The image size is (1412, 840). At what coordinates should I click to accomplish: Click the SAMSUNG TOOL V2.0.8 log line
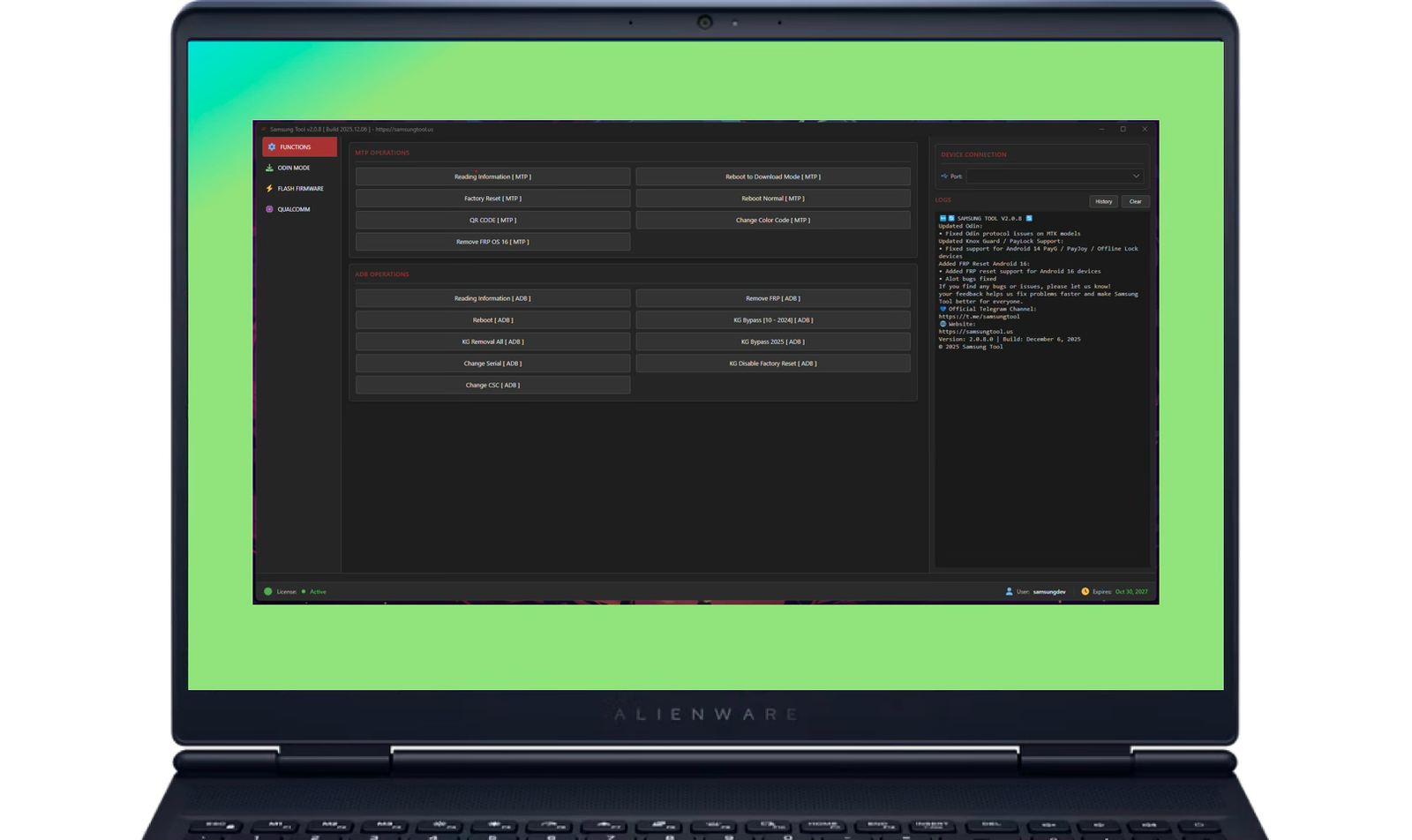pos(986,218)
